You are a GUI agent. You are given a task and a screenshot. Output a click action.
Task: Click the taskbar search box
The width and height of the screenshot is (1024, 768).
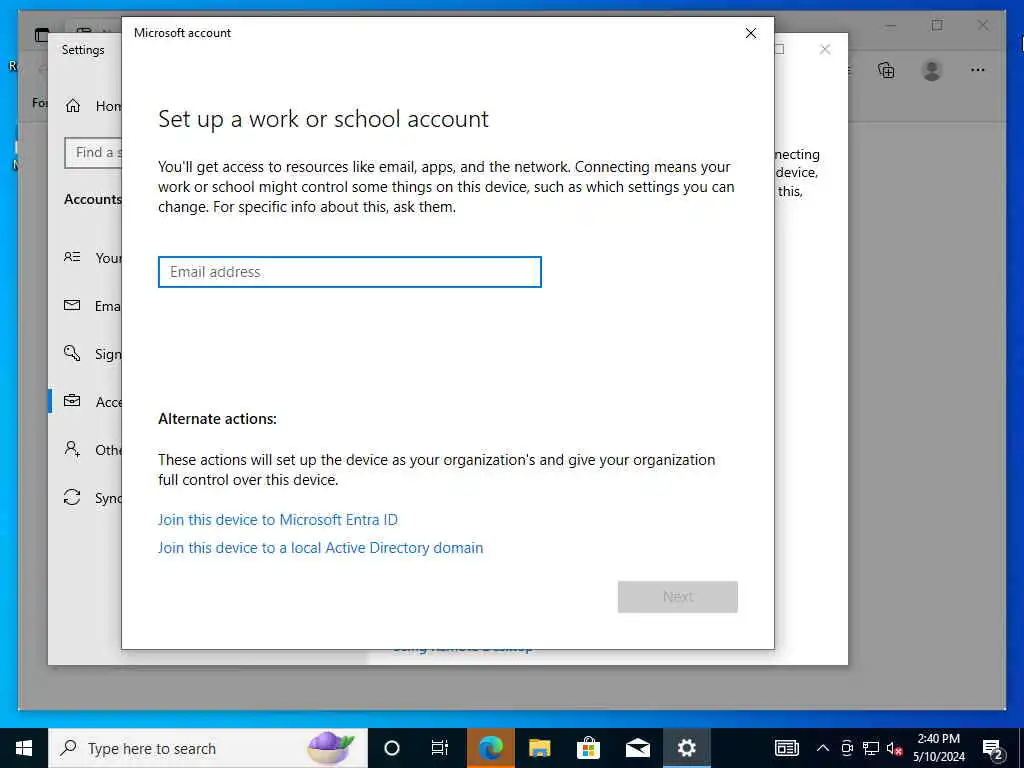208,748
